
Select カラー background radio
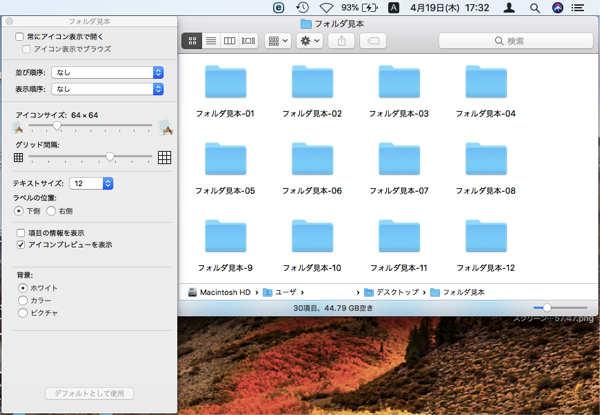[x=23, y=301]
